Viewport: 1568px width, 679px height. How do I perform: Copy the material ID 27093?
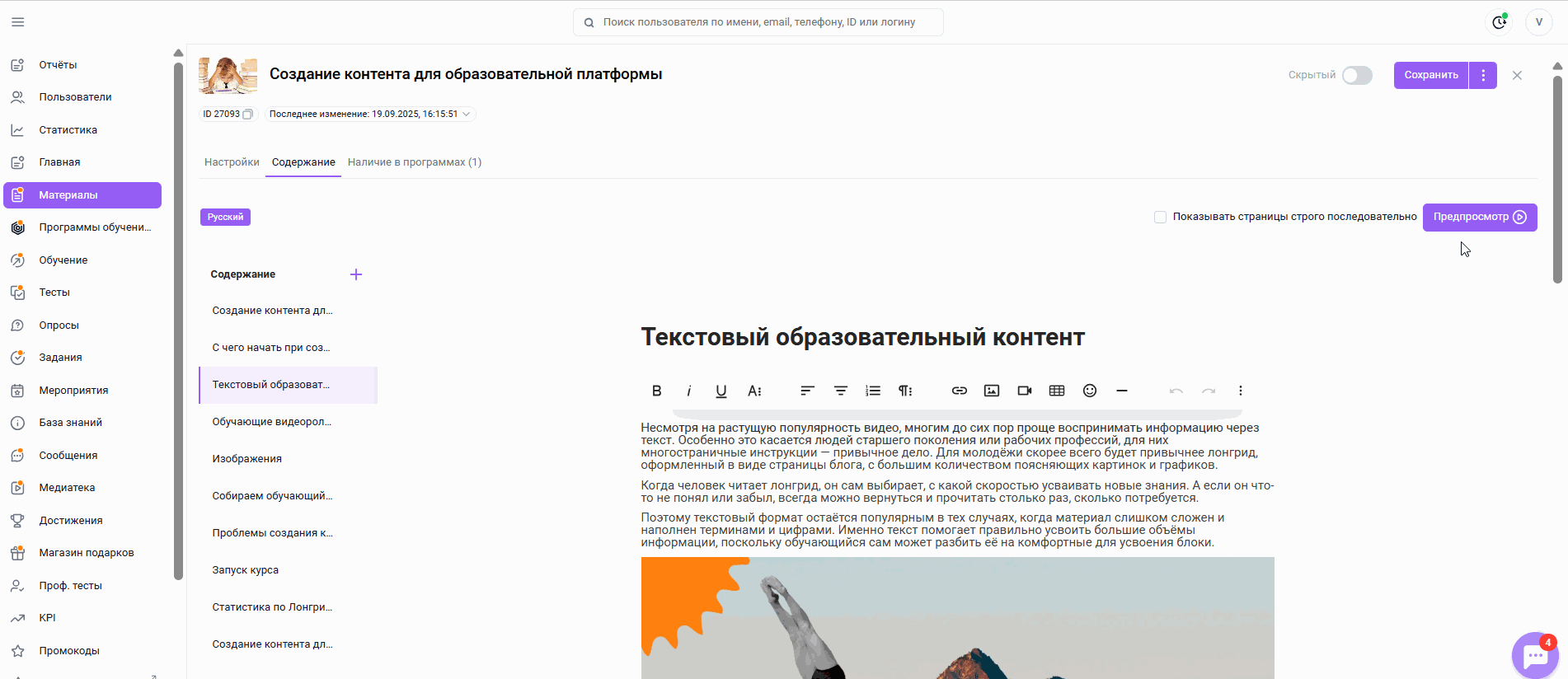247,115
